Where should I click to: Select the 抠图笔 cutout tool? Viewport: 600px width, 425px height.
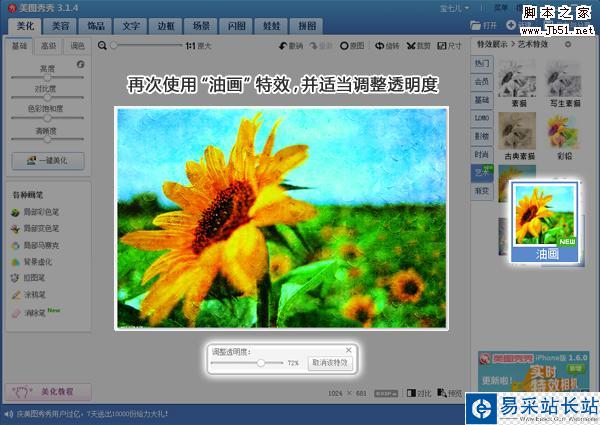click(28, 278)
